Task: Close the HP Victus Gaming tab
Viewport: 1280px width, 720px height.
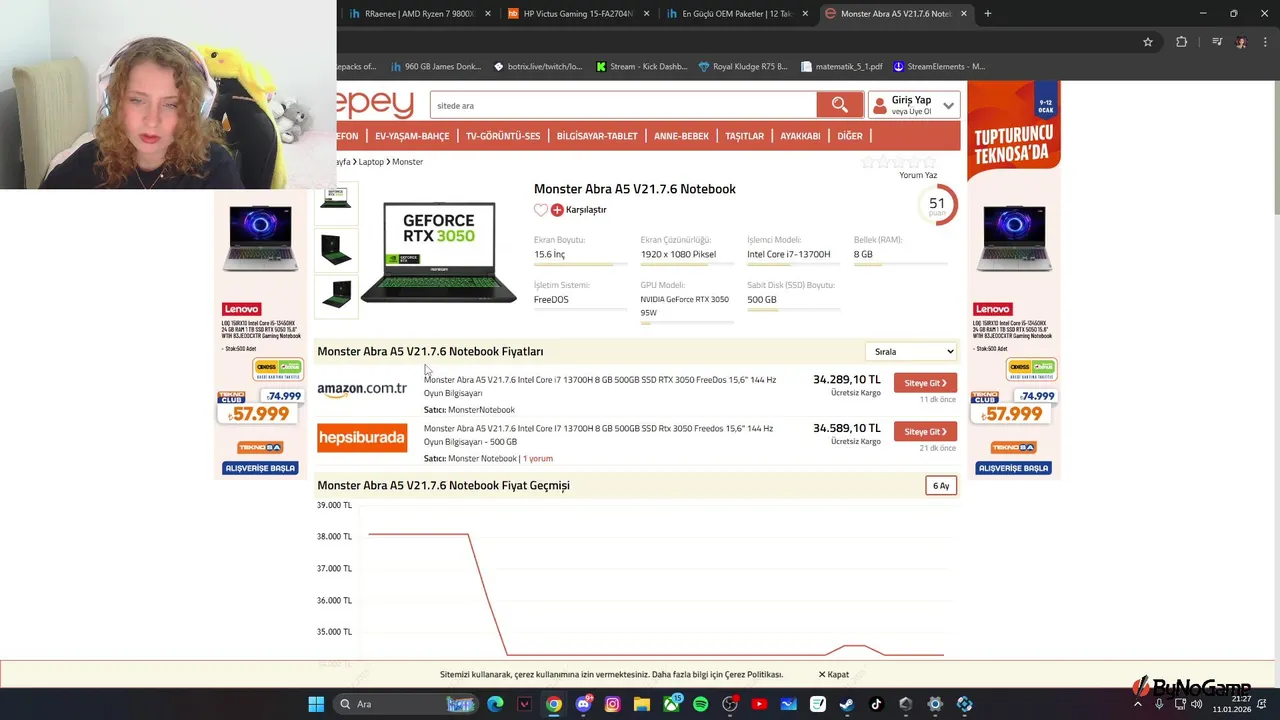Action: point(646,14)
